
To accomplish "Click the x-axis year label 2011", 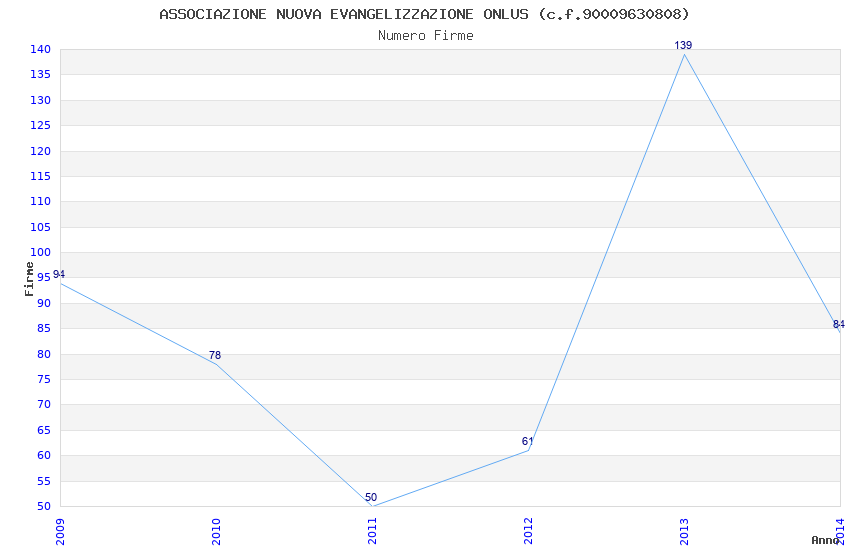I will point(372,531).
